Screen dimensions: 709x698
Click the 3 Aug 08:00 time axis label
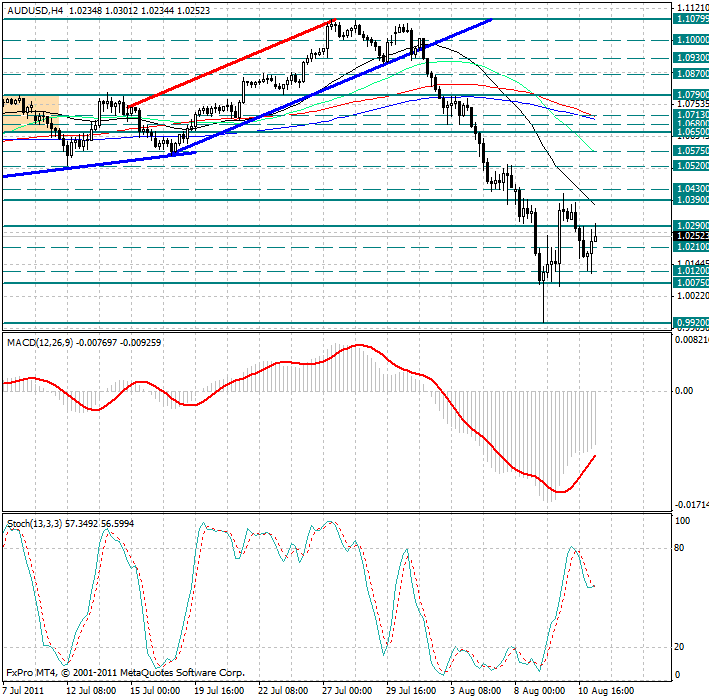click(476, 689)
